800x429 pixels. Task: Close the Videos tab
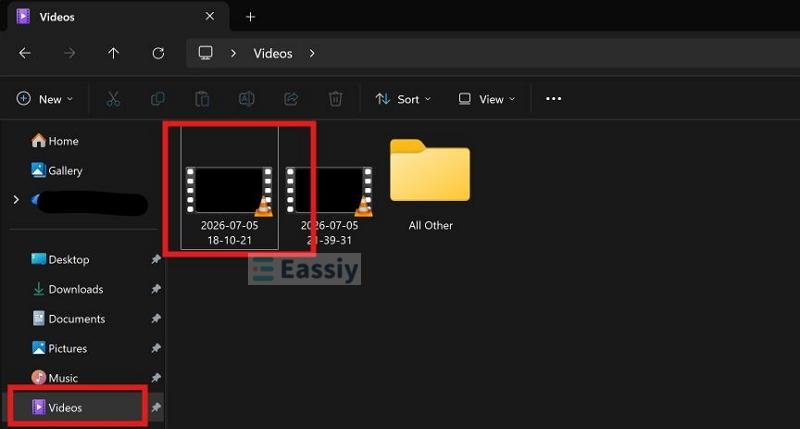point(210,16)
